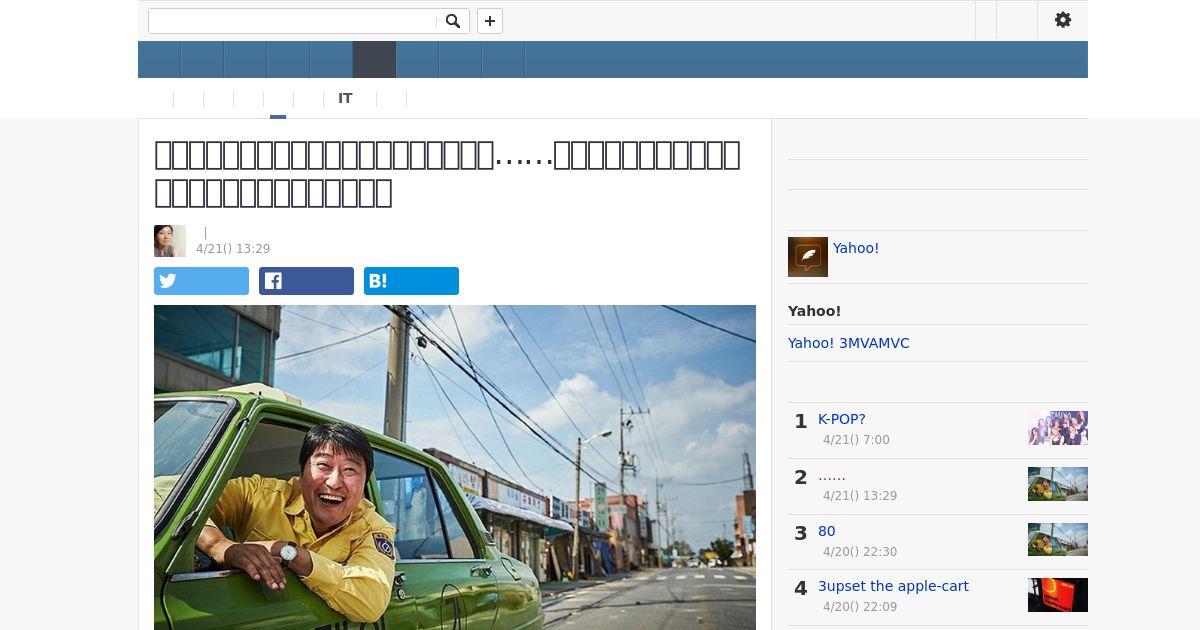Viewport: 1200px width, 630px height.
Task: Click the green taxi article main image
Action: 455,467
